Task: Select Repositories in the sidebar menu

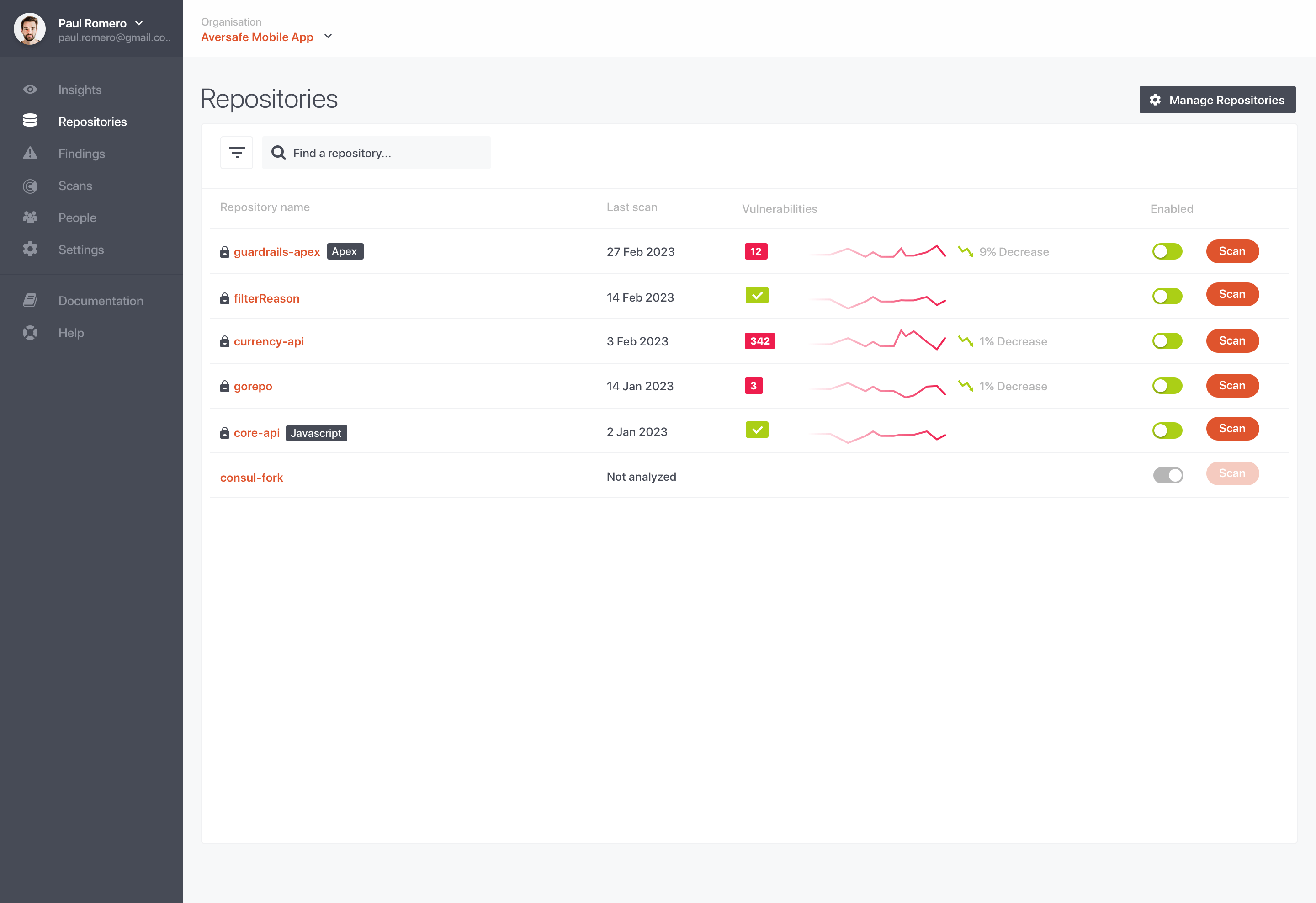Action: pyautogui.click(x=92, y=122)
